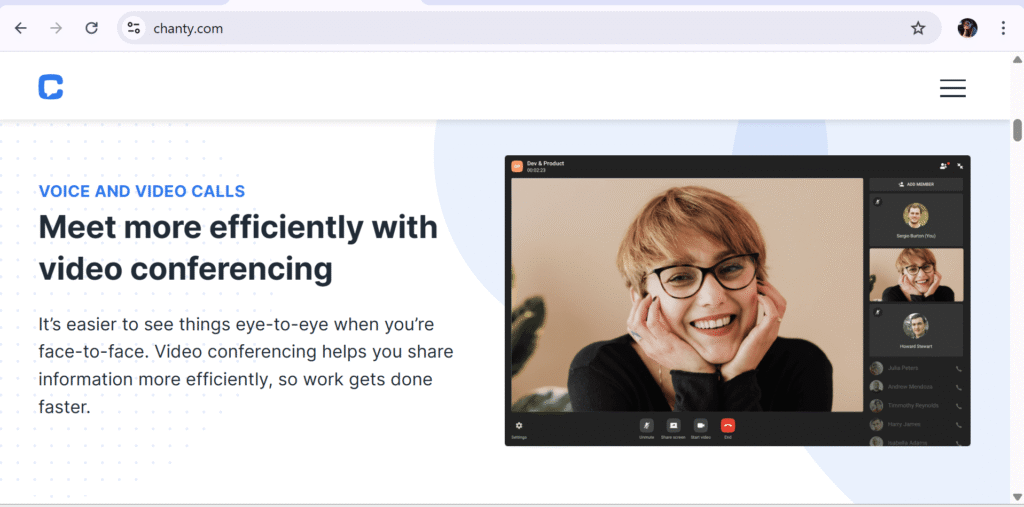Open site information icon in address bar
The width and height of the screenshot is (1024, 507).
[134, 28]
